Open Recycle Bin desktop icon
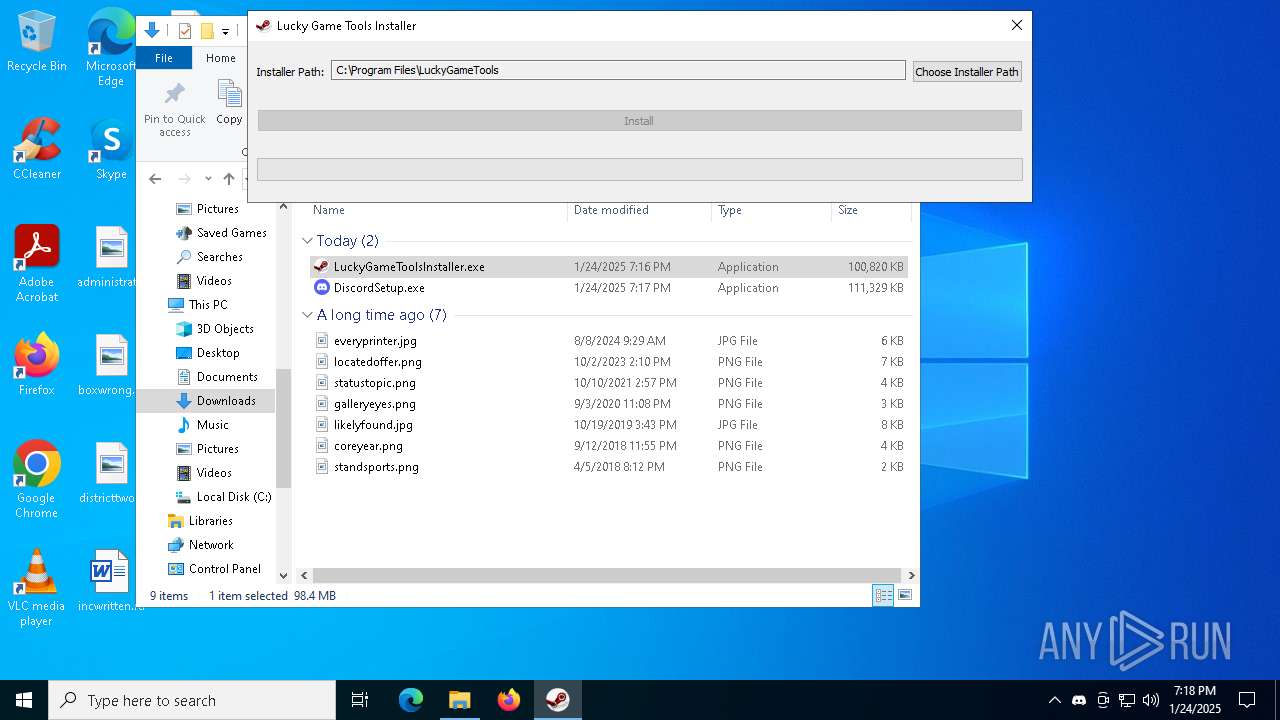This screenshot has height=720, width=1280. click(37, 42)
